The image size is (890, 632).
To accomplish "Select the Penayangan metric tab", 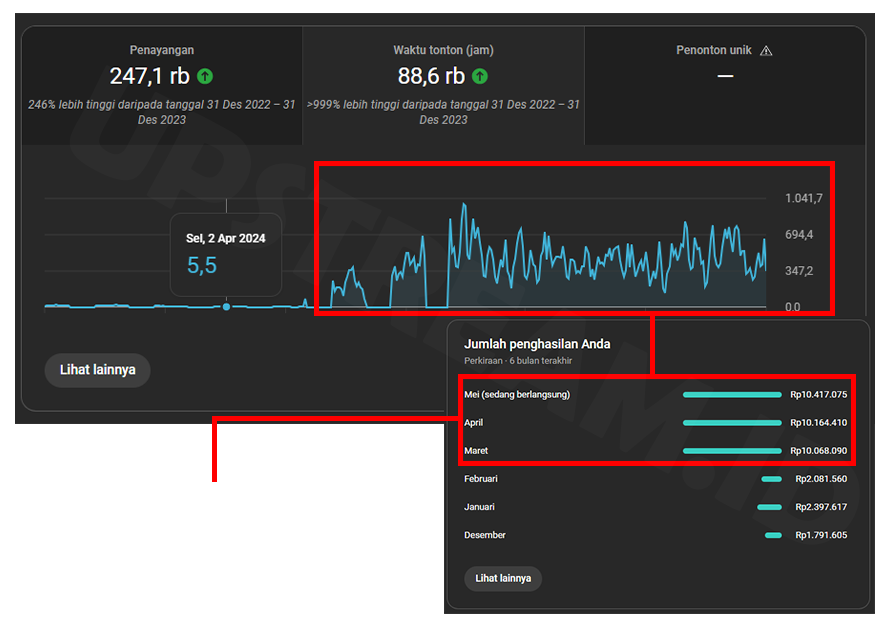I will [x=162, y=85].
